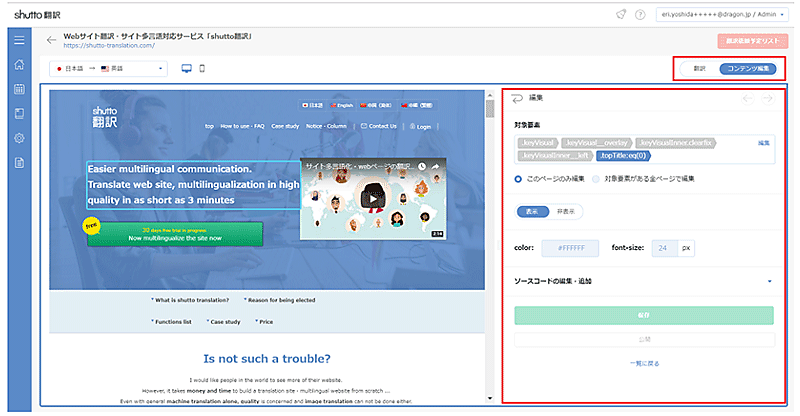Click the green 保存 save button

[644, 315]
